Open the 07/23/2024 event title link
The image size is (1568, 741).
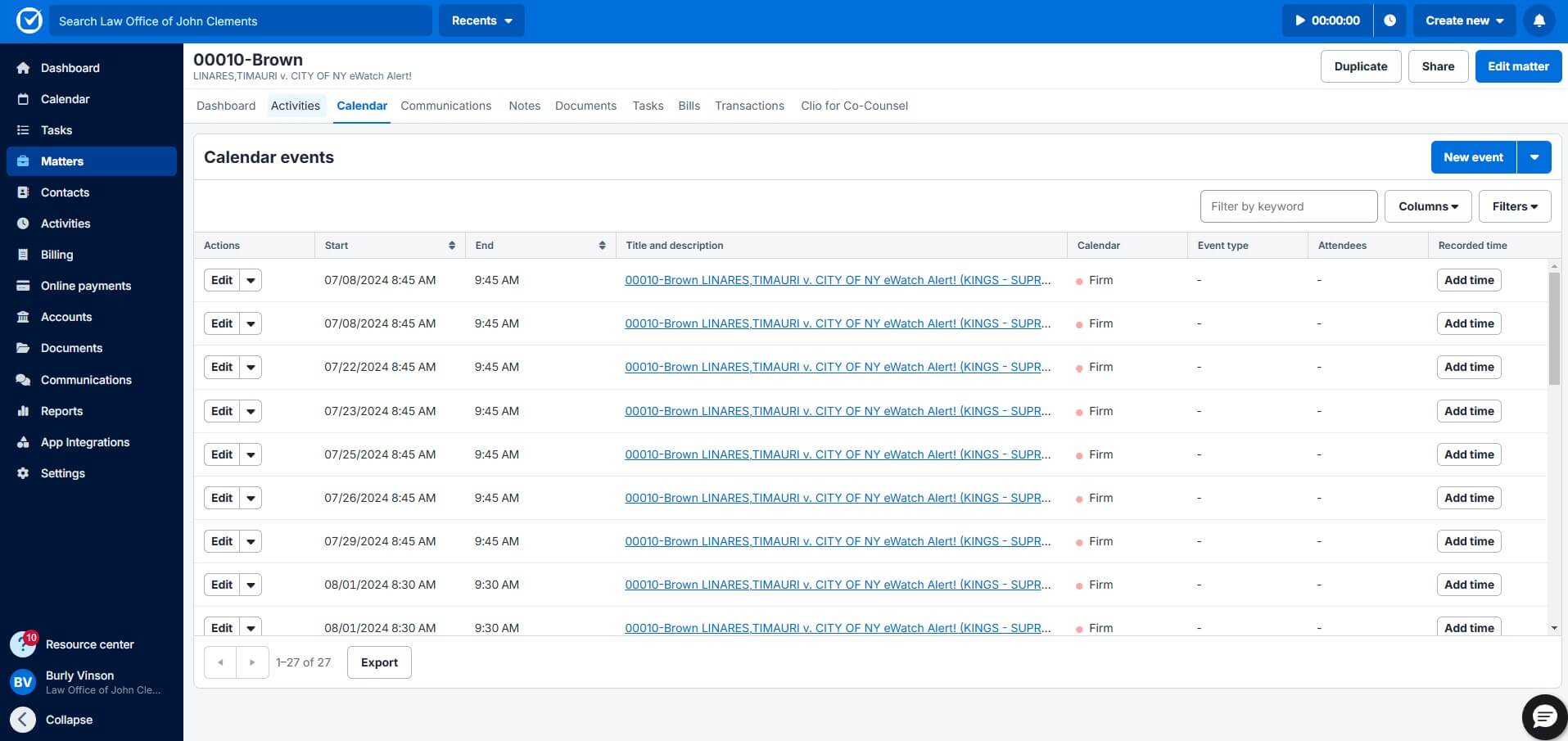[x=838, y=411]
